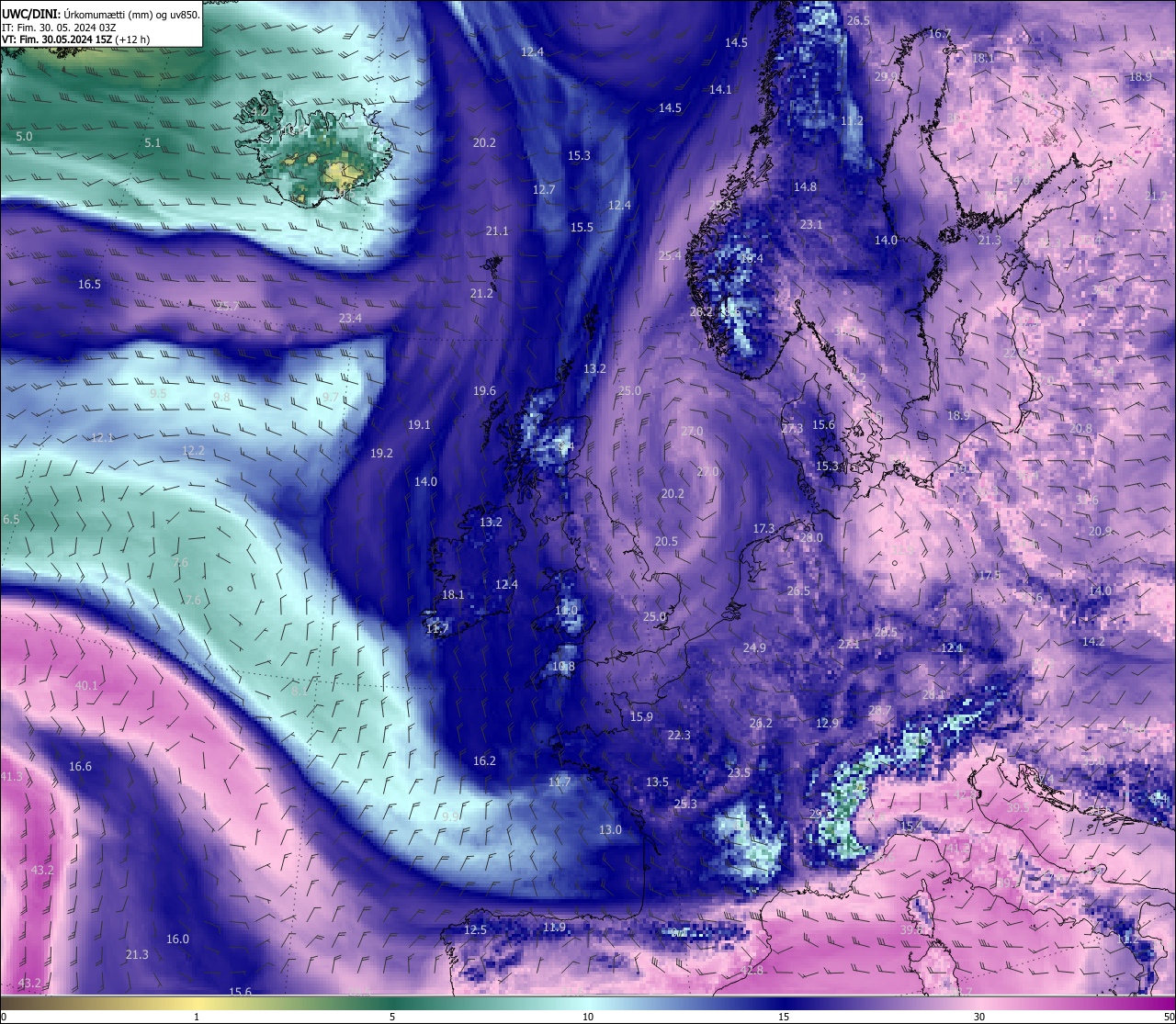Click the 14.2 value label
The height and width of the screenshot is (1024, 1176).
pyautogui.click(x=1093, y=642)
